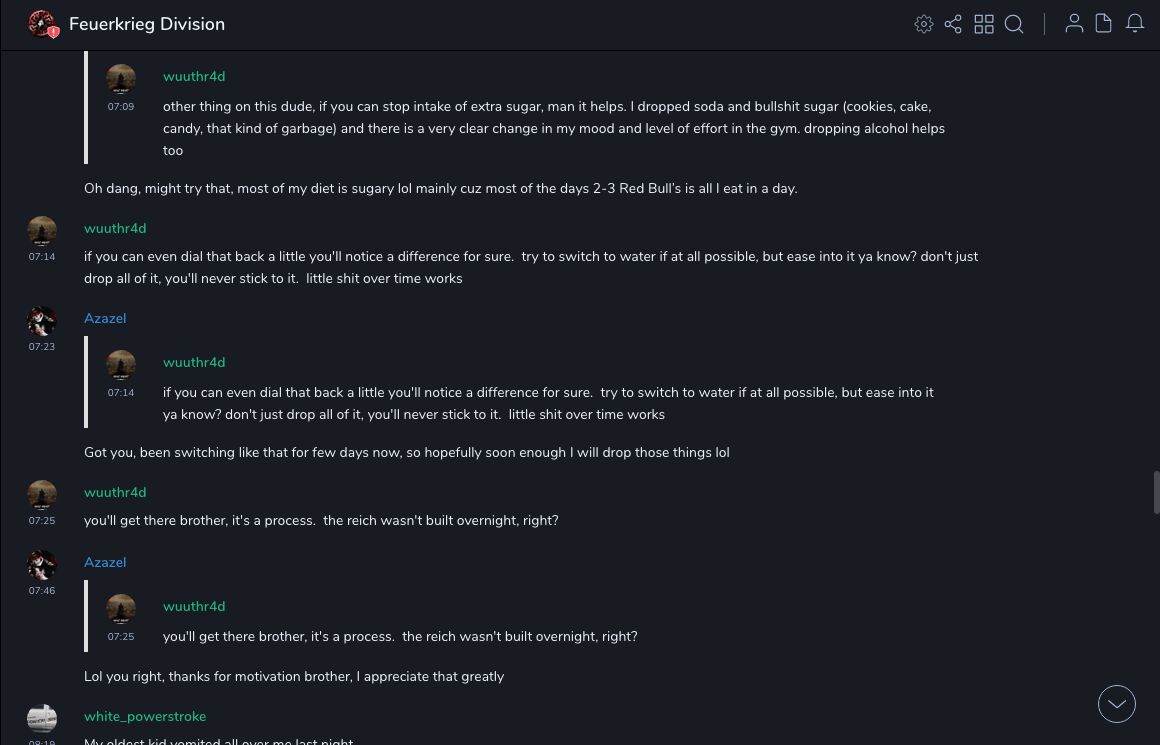
Task: Jump to latest with down-chevron button
Action: tap(1117, 704)
